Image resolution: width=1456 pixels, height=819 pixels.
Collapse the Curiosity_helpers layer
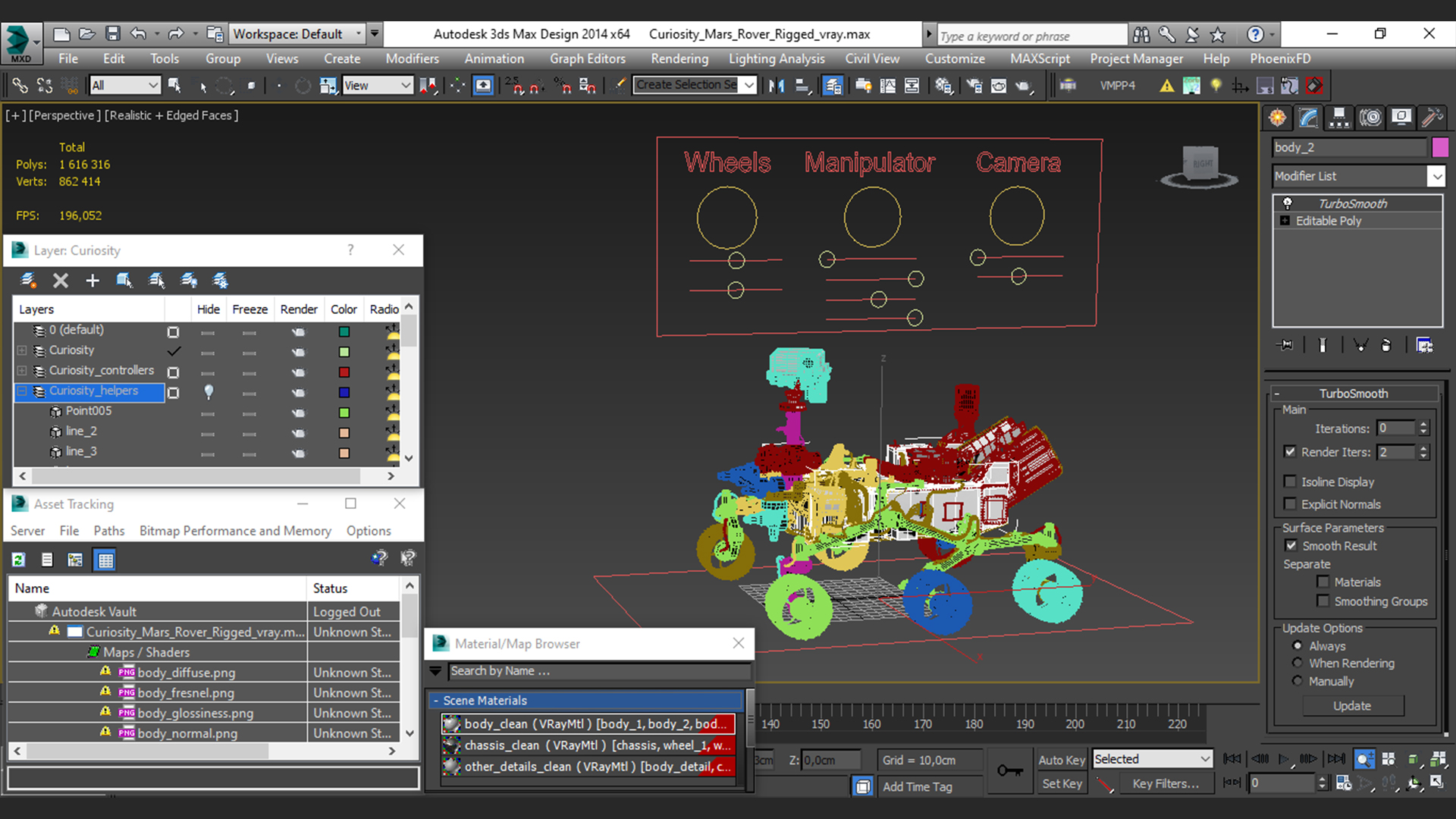[22, 391]
